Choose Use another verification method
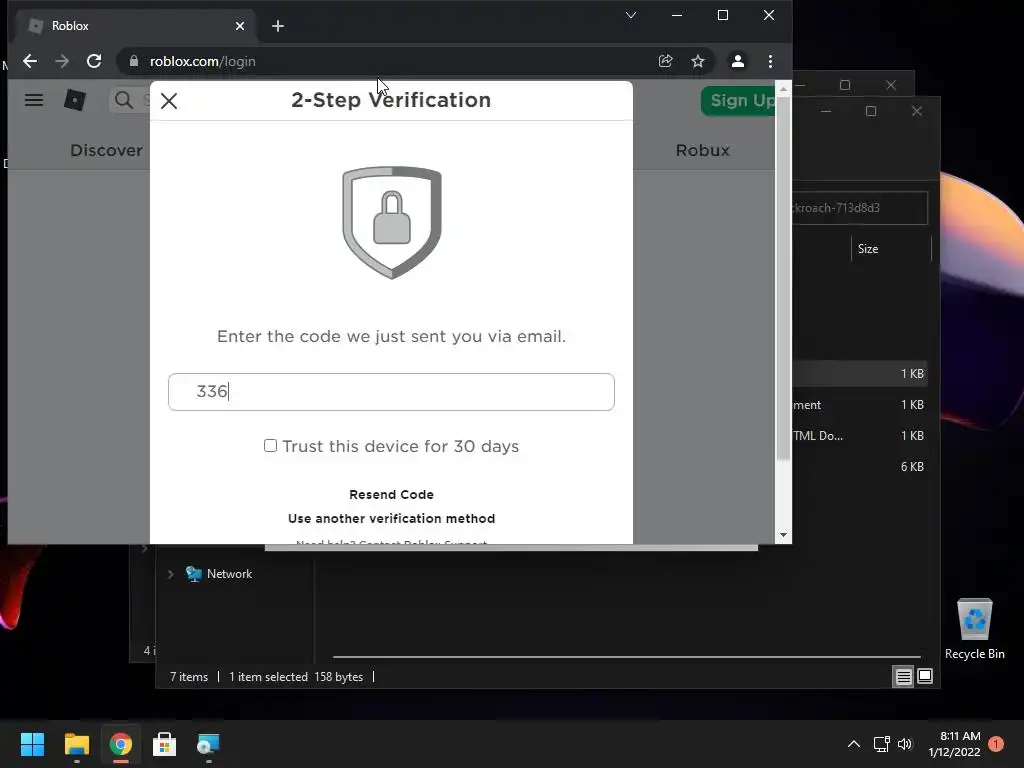 click(391, 519)
